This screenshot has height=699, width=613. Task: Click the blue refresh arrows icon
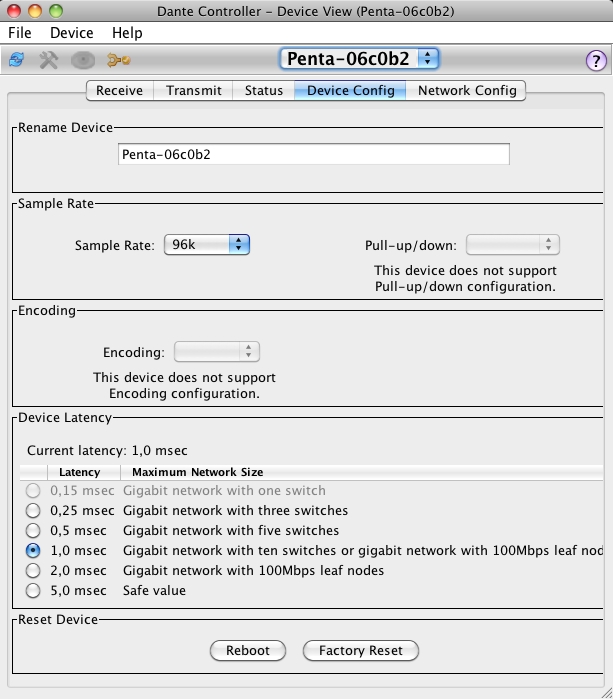16,60
